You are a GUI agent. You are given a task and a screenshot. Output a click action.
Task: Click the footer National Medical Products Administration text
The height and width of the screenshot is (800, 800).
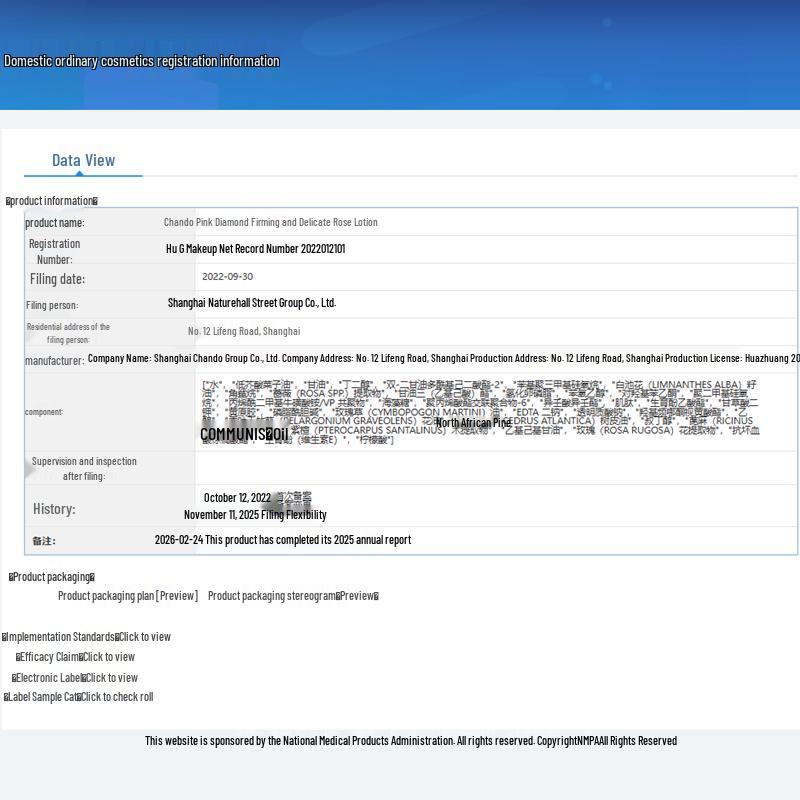pyautogui.click(x=411, y=741)
